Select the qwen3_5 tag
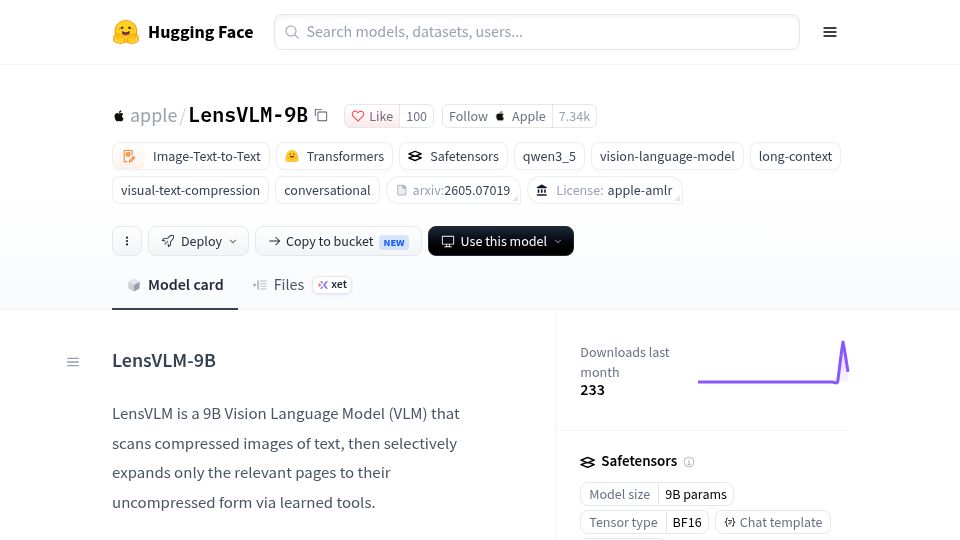 (549, 156)
